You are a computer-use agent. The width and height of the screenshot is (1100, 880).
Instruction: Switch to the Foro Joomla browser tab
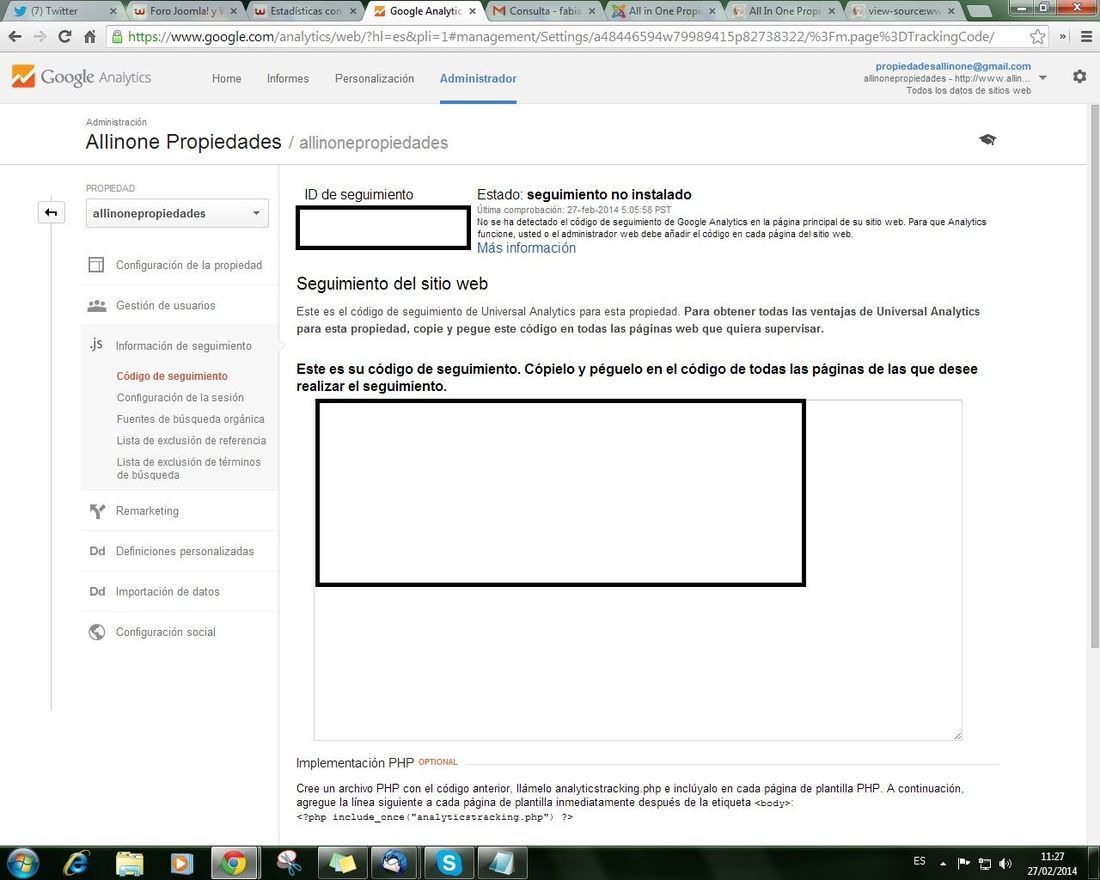pyautogui.click(x=184, y=11)
